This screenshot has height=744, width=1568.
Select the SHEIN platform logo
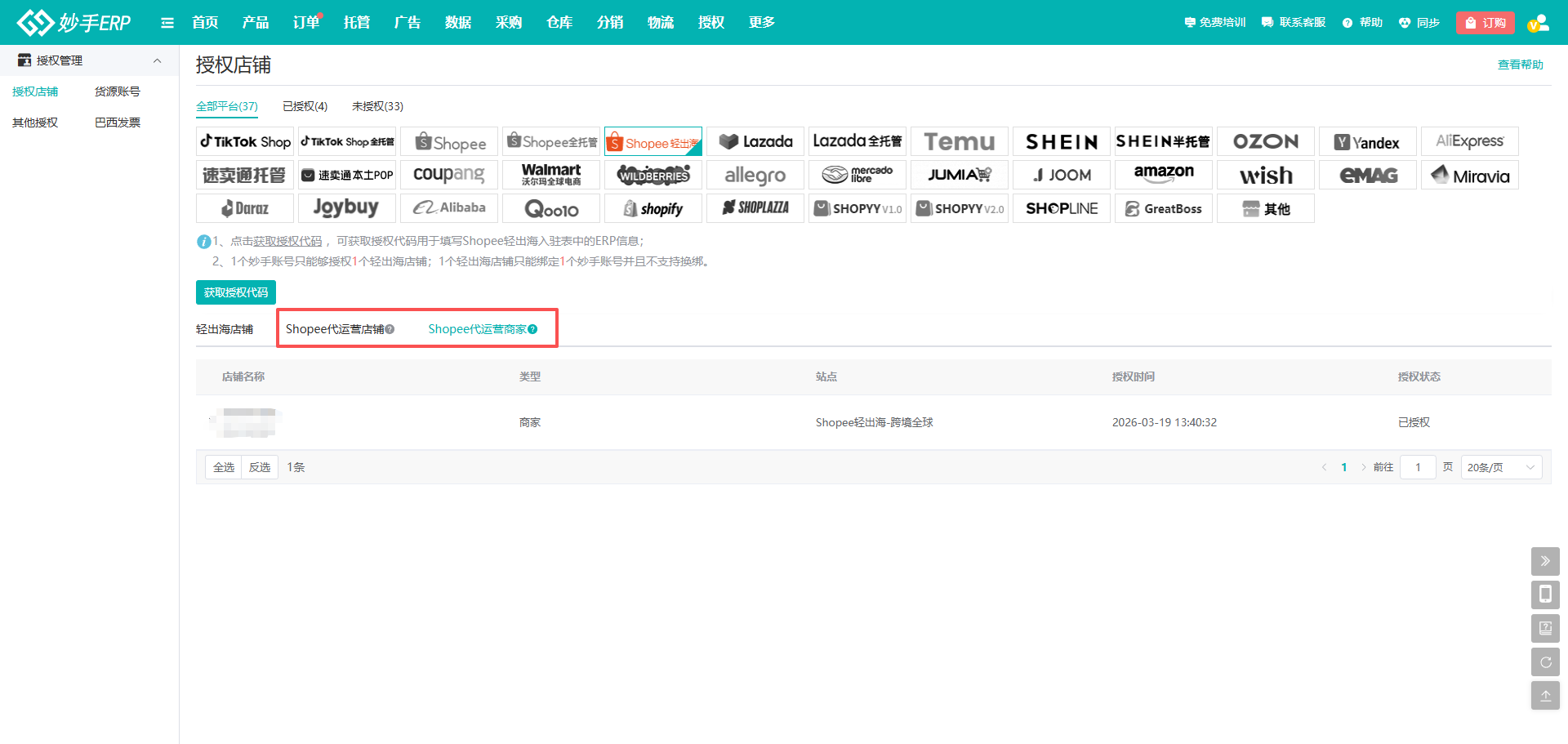[x=1062, y=141]
